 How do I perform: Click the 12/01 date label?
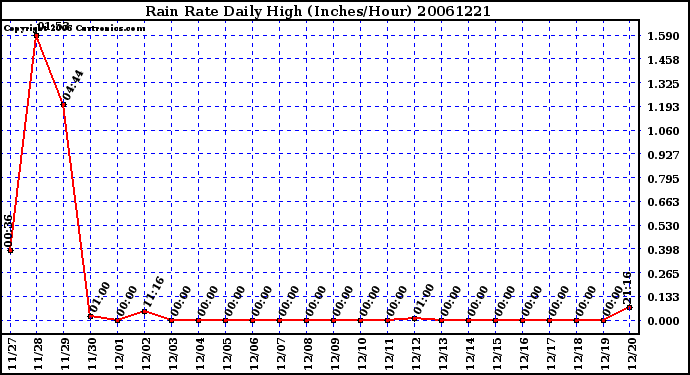point(119,354)
